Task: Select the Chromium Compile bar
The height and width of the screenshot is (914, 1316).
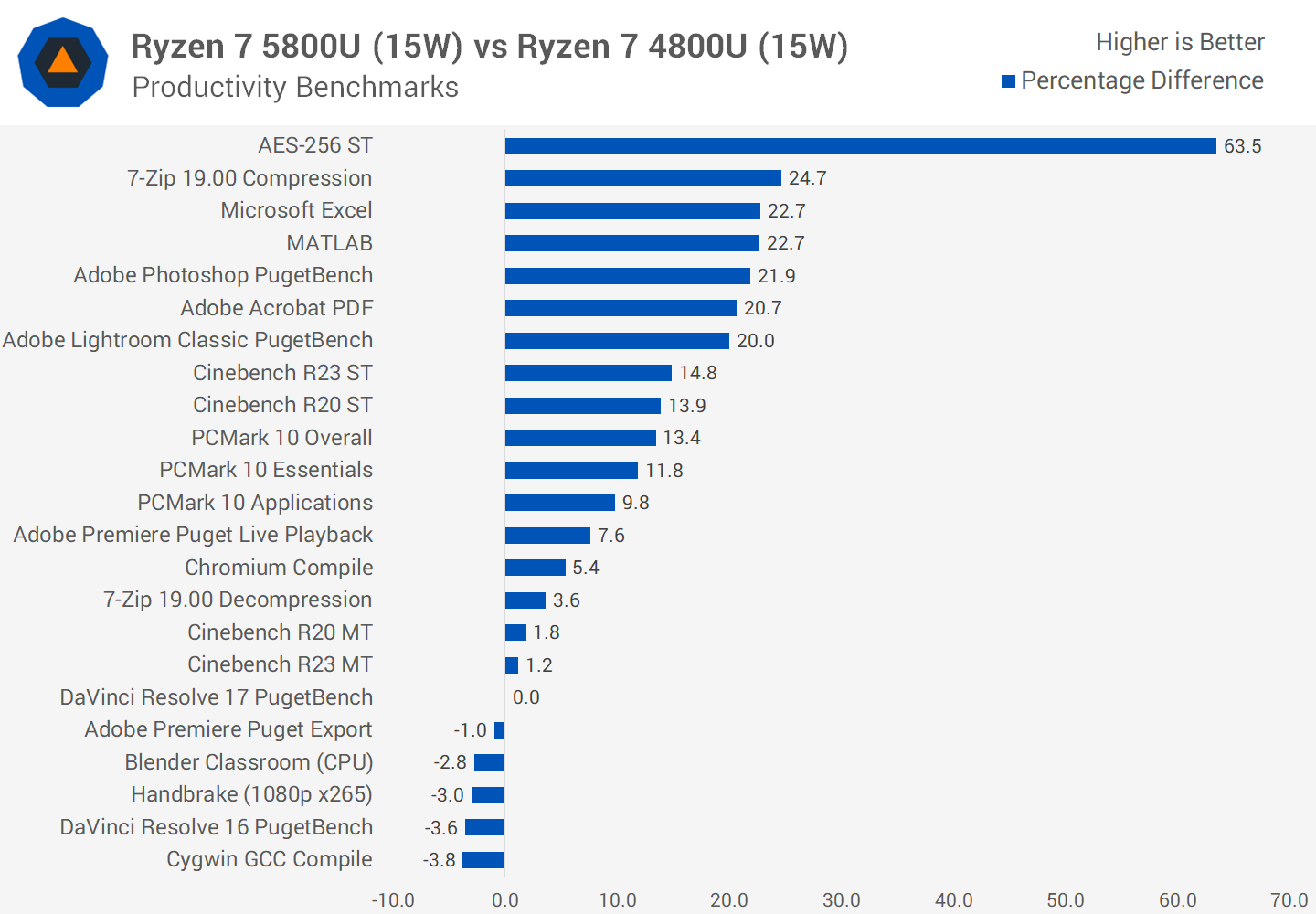Action: point(535,568)
